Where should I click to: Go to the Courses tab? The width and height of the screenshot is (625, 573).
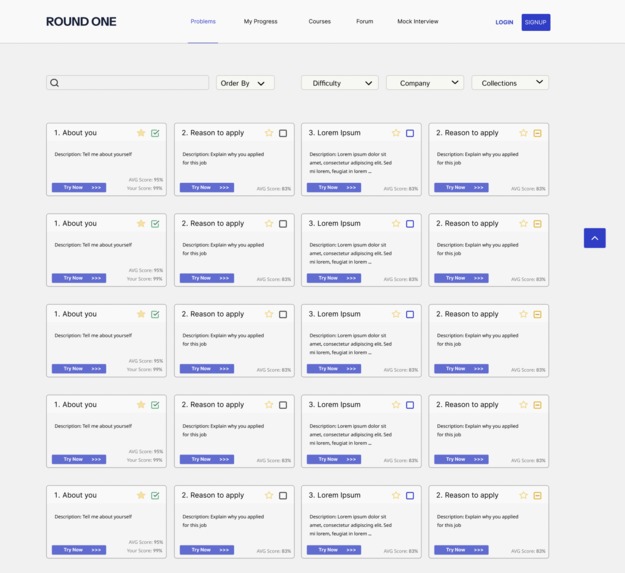tap(320, 22)
